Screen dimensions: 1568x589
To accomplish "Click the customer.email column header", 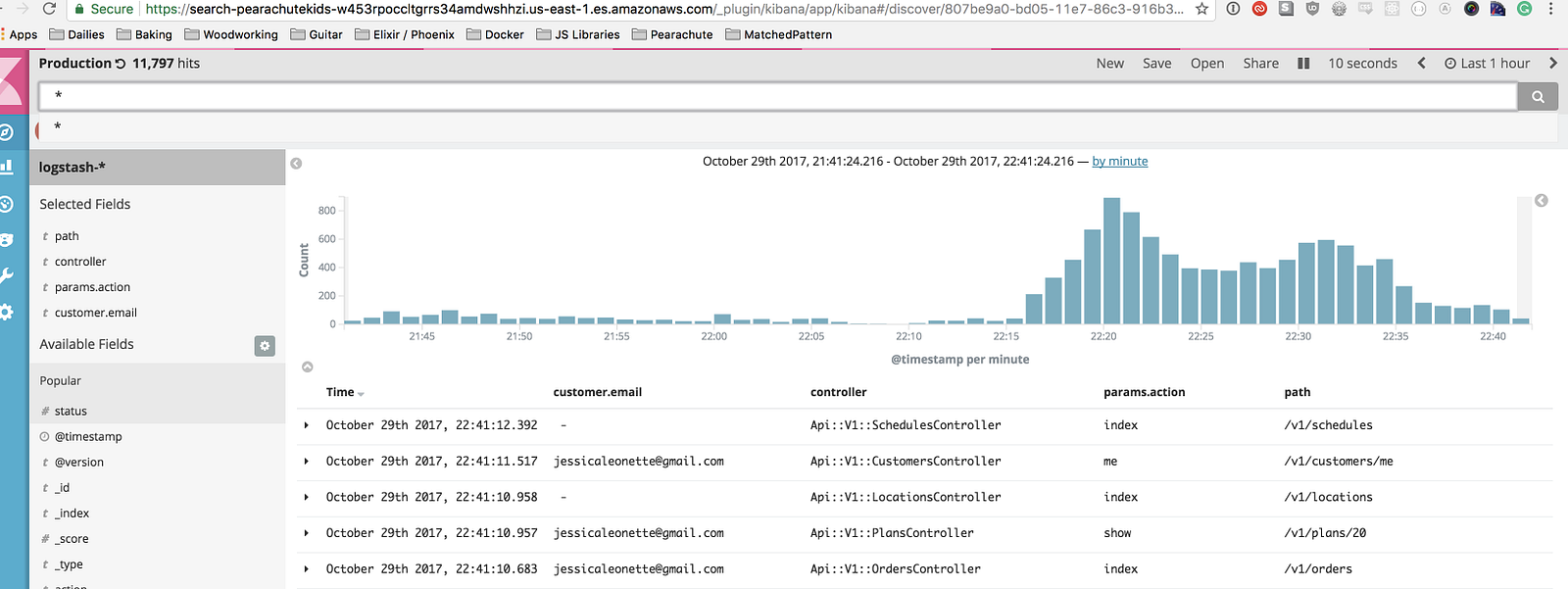I will pos(598,392).
